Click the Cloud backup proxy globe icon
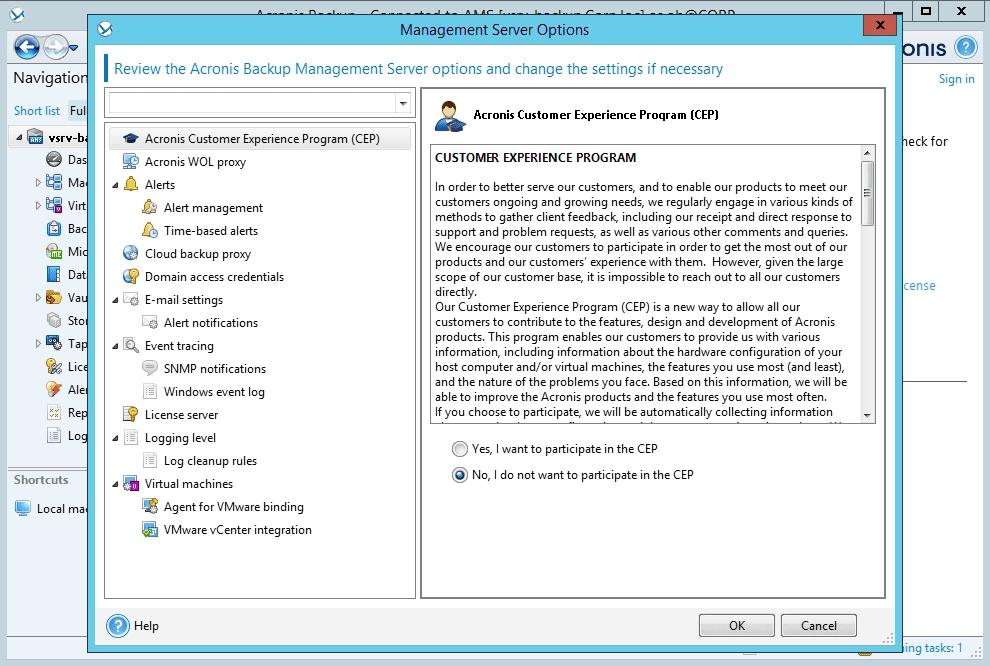Screen dimensions: 990x666 tap(131, 254)
